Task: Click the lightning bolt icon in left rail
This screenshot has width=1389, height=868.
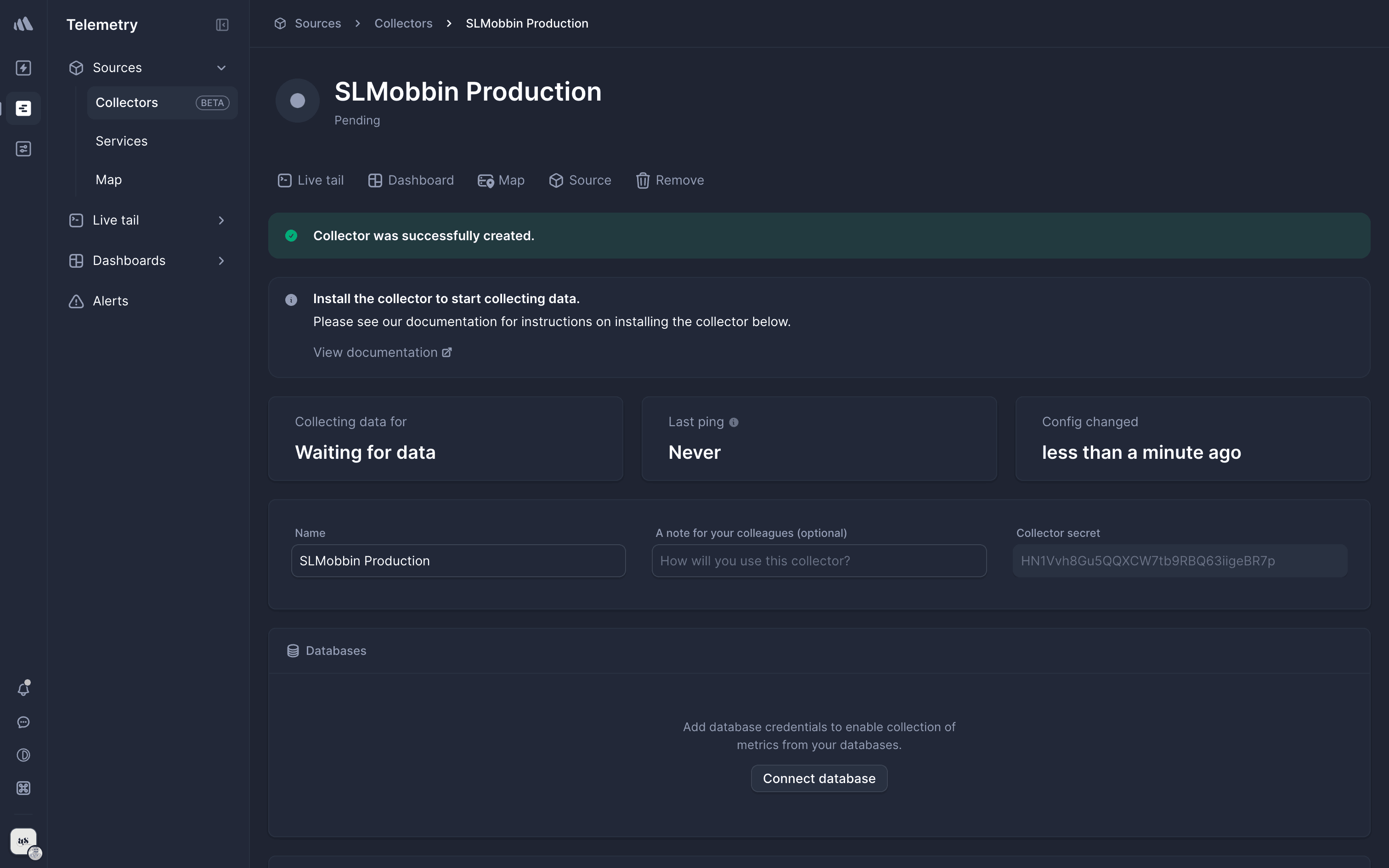Action: [23, 68]
